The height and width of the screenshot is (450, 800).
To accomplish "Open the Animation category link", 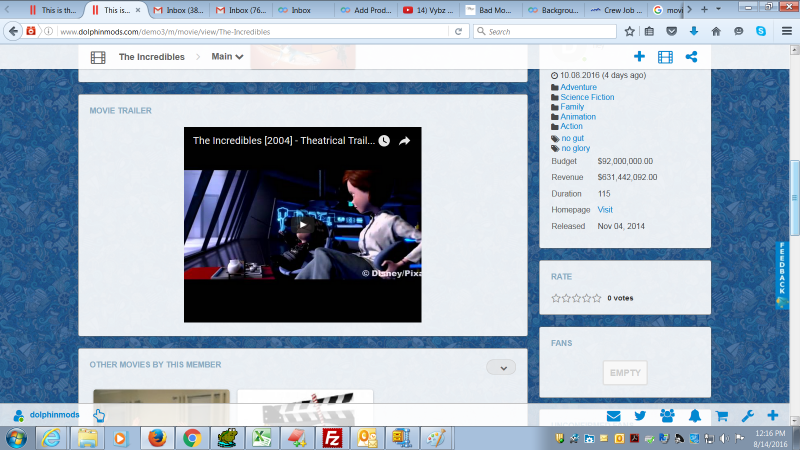I will [578, 117].
